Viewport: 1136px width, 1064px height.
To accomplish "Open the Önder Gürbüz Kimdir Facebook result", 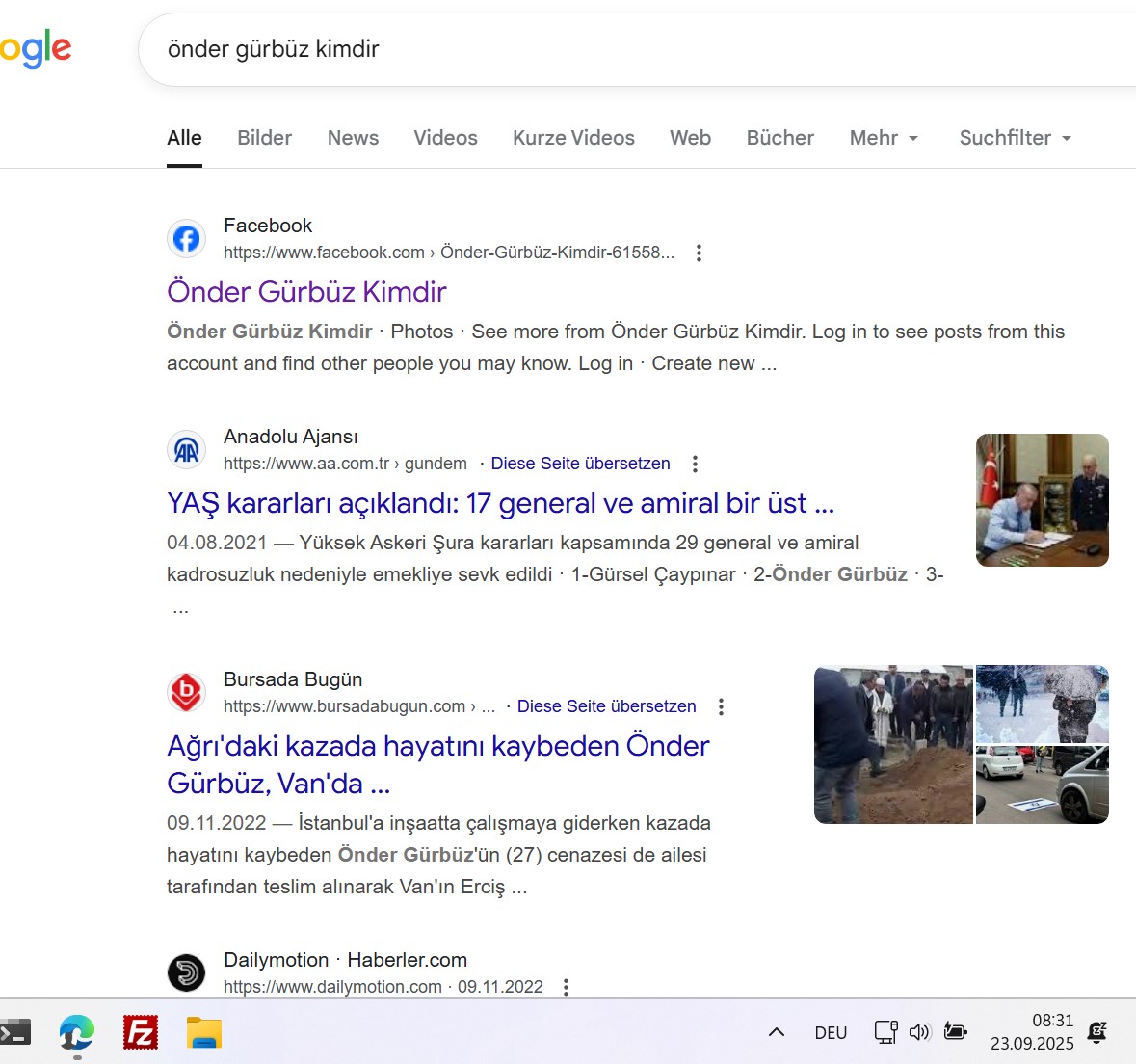I will click(306, 292).
